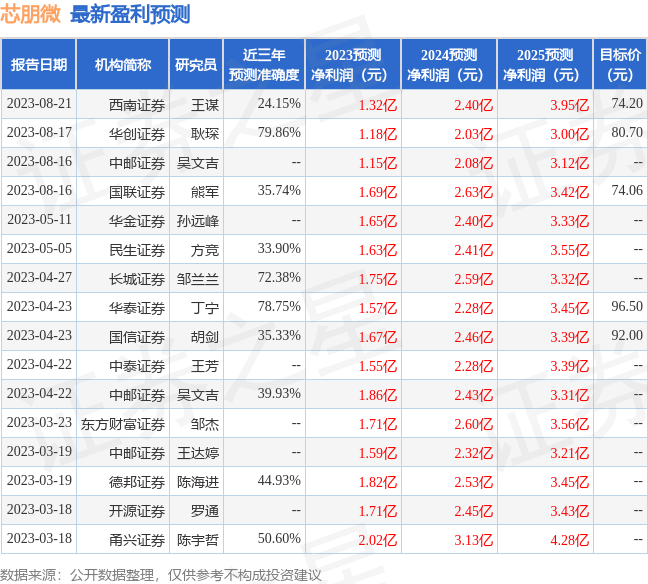This screenshot has height=584, width=648.
Task: Click target price 96.50
Action: (627, 306)
